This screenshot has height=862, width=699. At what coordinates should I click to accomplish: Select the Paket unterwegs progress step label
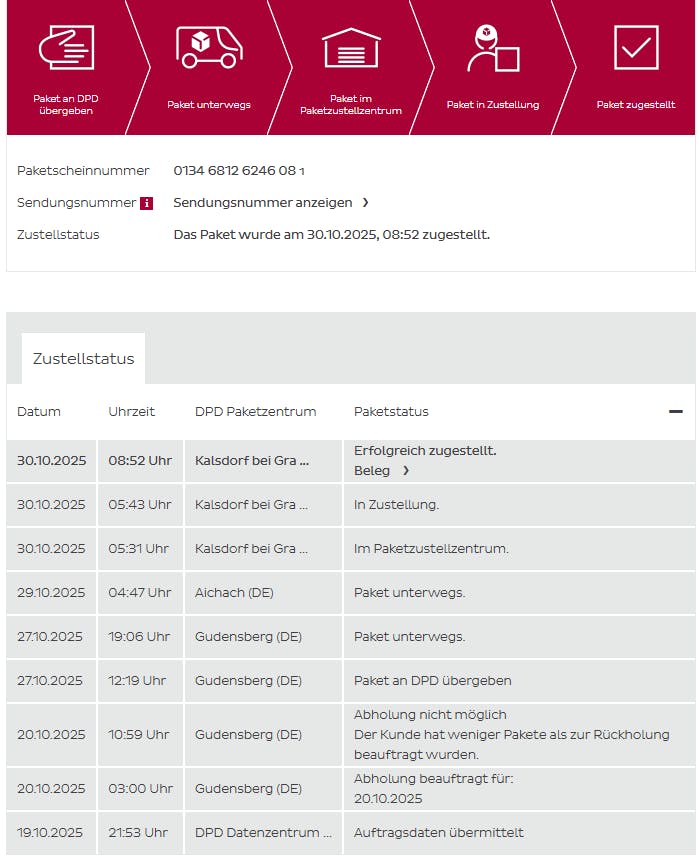coord(209,105)
